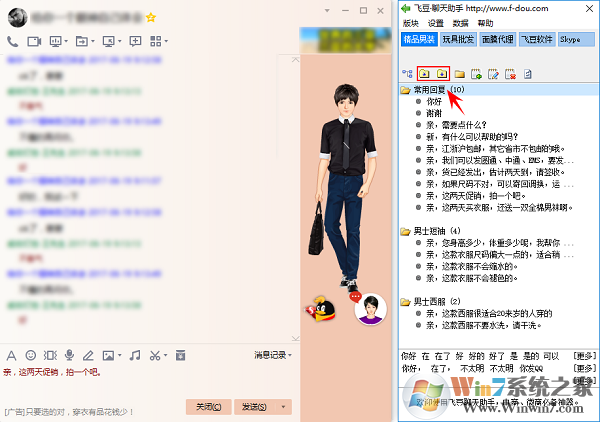Click the tree structure view icon
Screen dimensions: 600x422
click(407, 73)
